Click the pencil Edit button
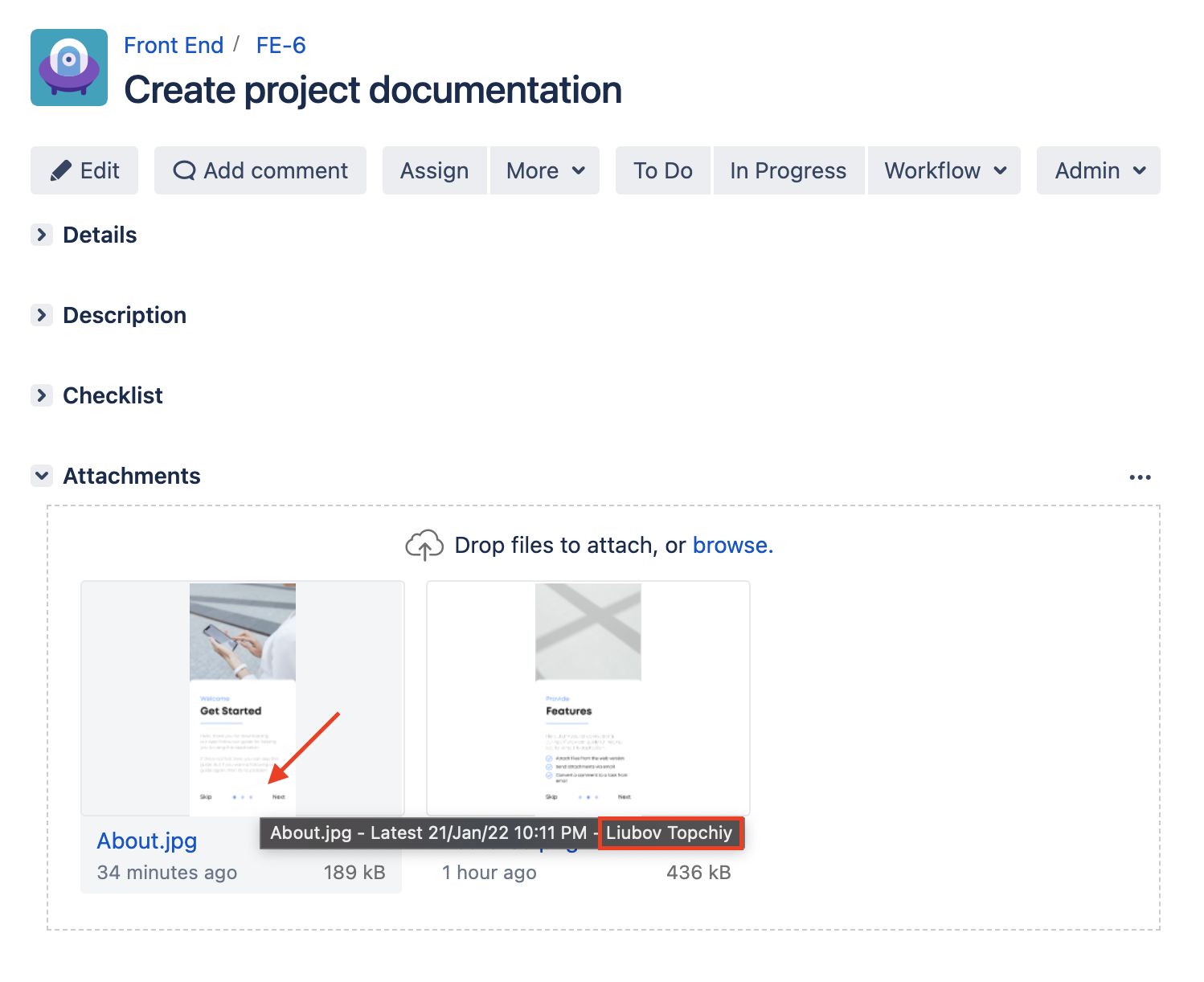This screenshot has height=982, width=1204. (84, 170)
